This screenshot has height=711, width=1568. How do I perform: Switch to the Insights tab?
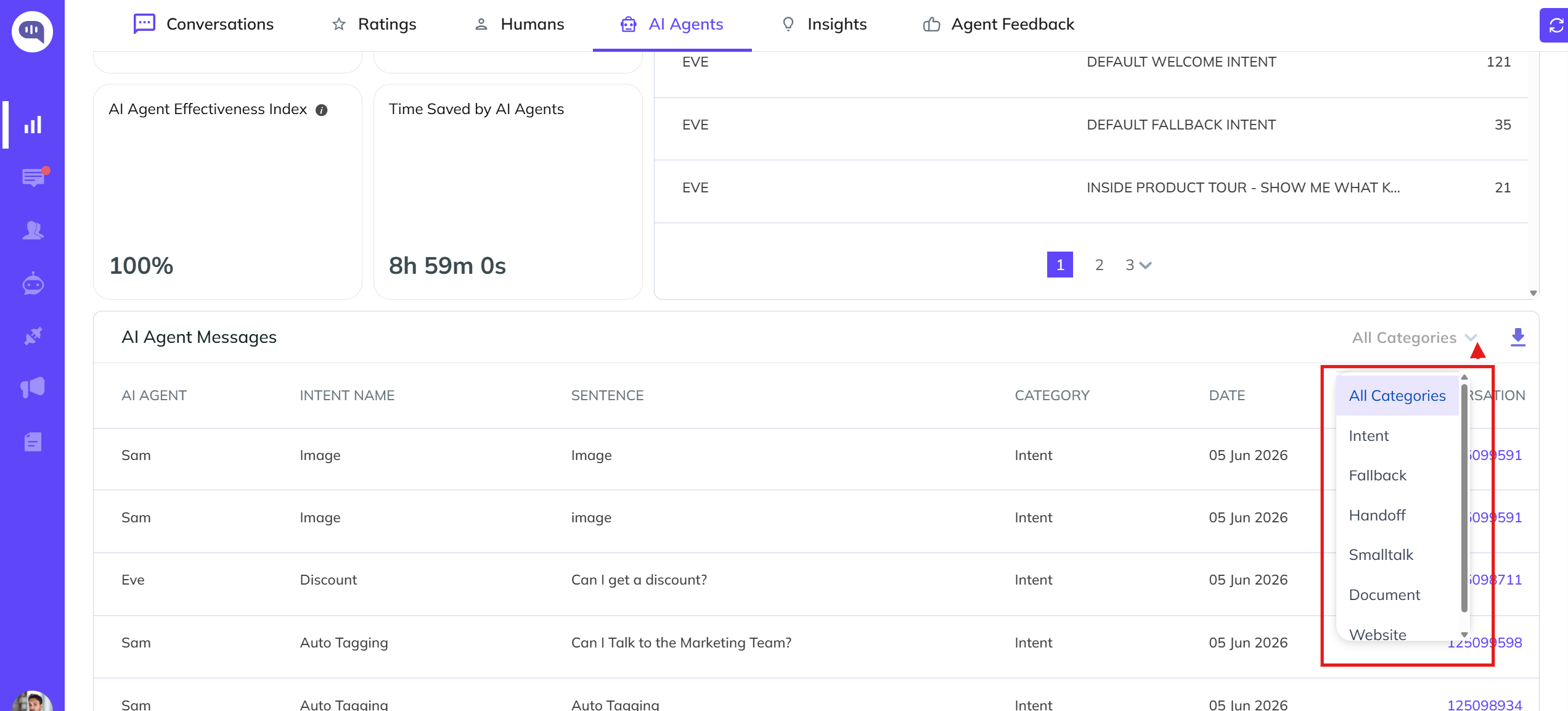[x=824, y=24]
